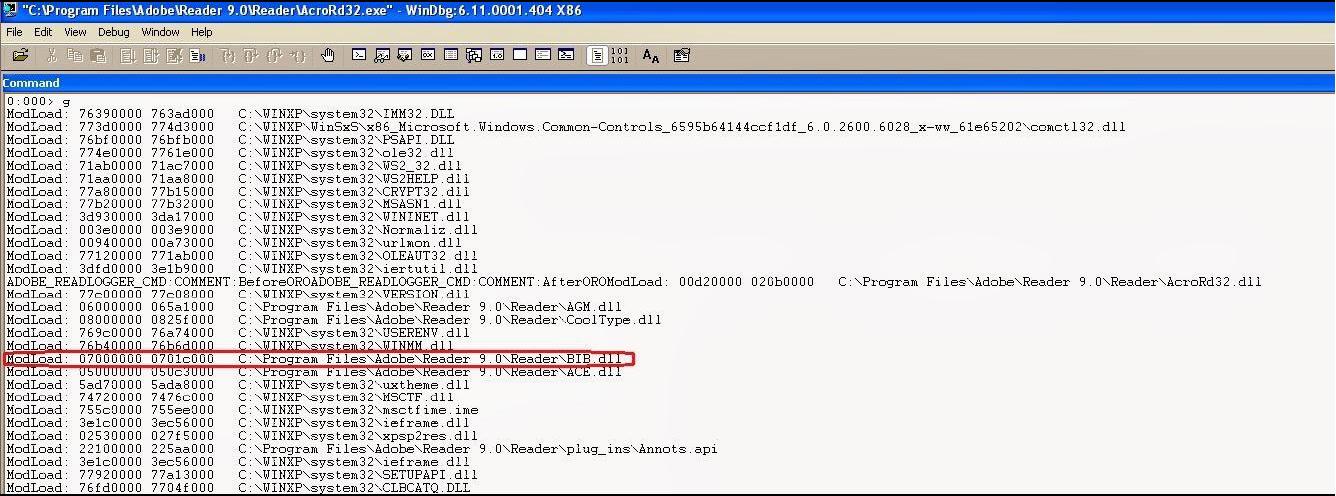1336x496 pixels.
Task: Open the Window menu
Action: 160,32
